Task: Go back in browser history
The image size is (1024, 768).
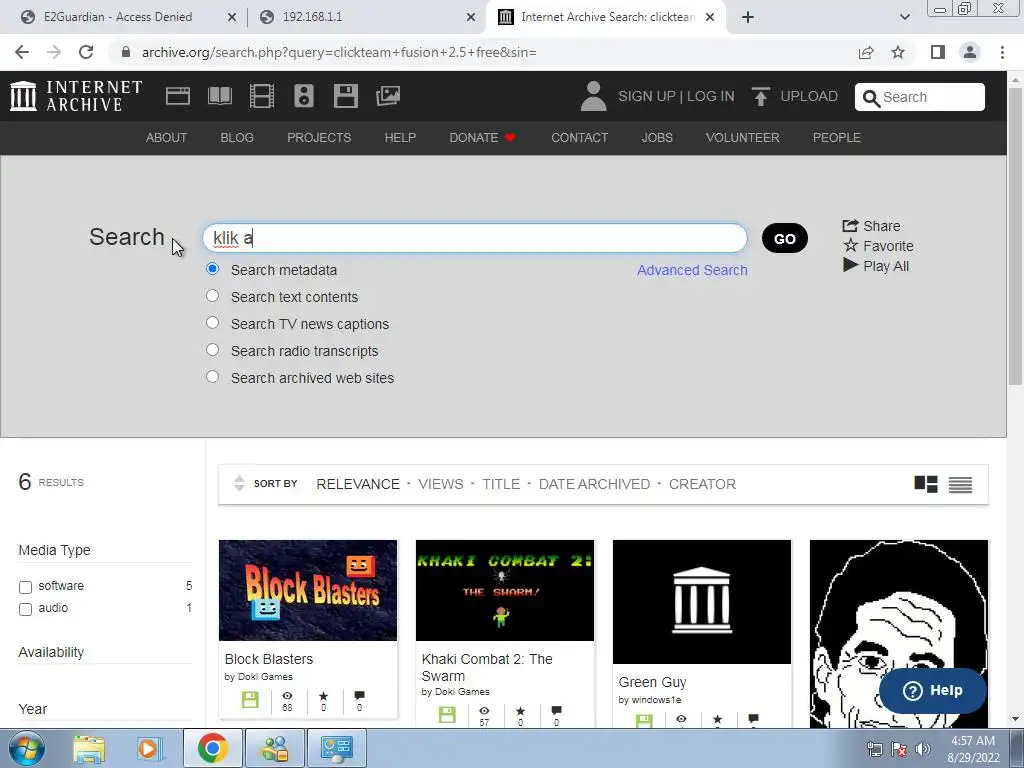Action: point(22,52)
